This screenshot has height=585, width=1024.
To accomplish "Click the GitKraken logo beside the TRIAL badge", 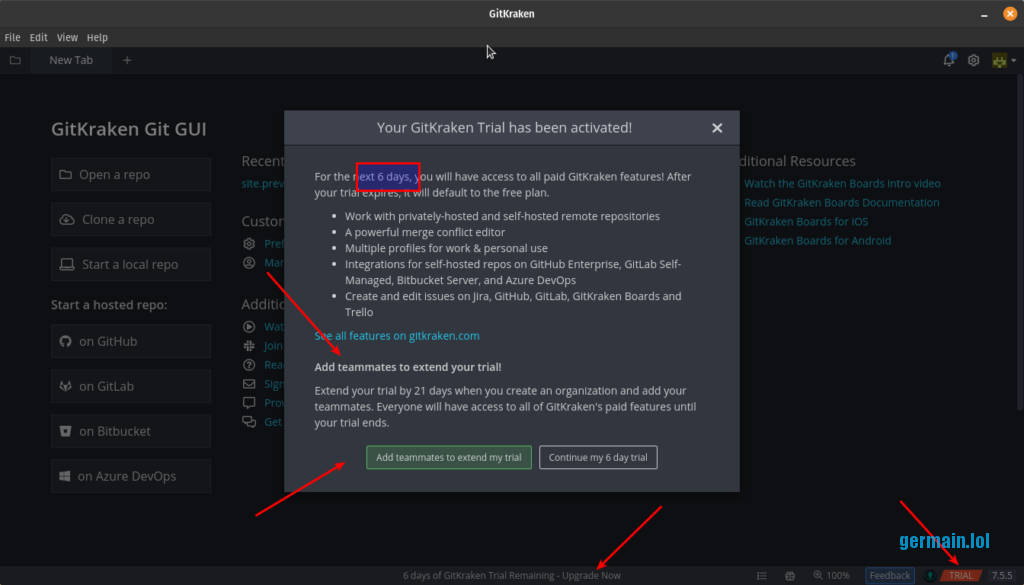I will 930,575.
